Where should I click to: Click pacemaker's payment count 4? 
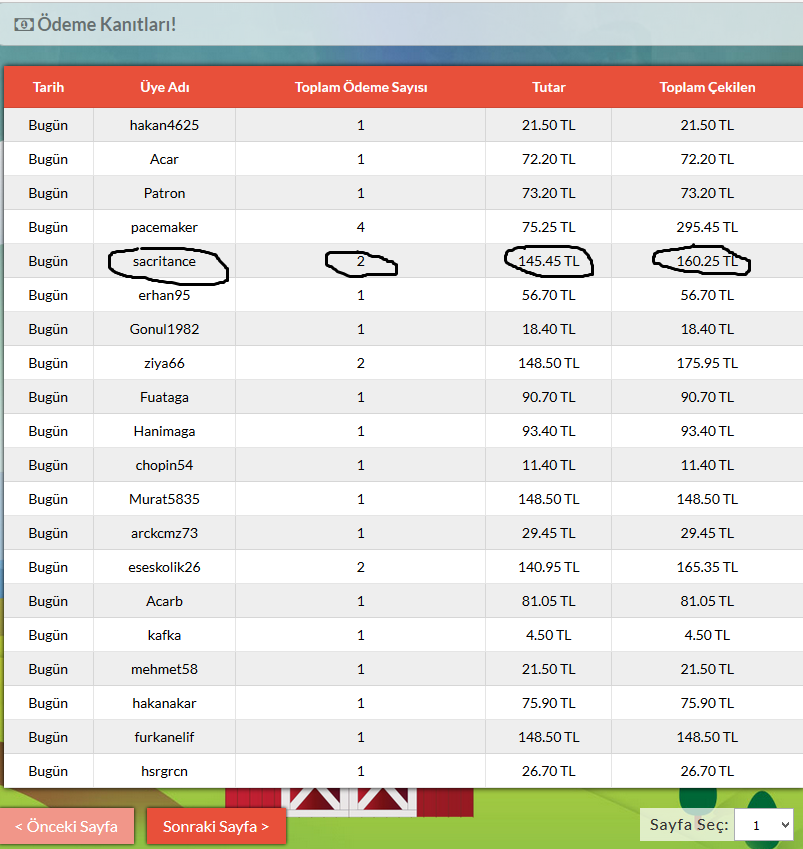361,227
